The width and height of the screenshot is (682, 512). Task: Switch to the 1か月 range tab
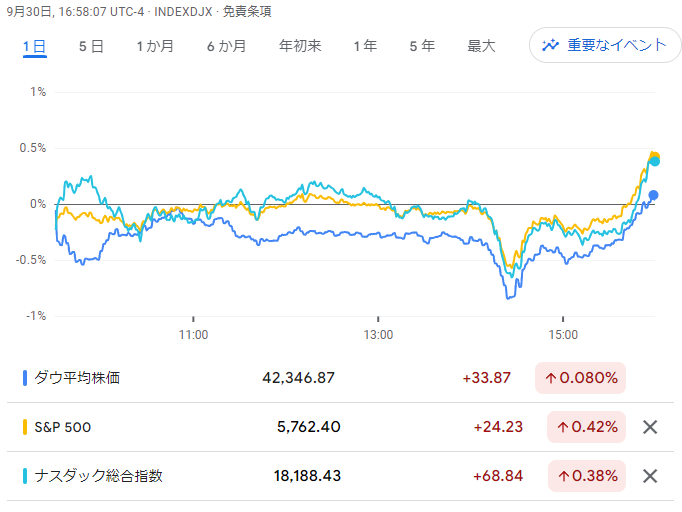click(x=155, y=46)
